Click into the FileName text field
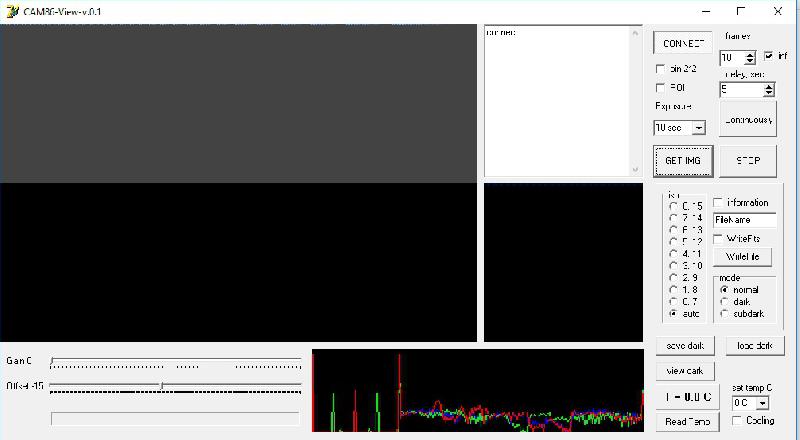Viewport: 800px width, 440px height. (x=744, y=220)
